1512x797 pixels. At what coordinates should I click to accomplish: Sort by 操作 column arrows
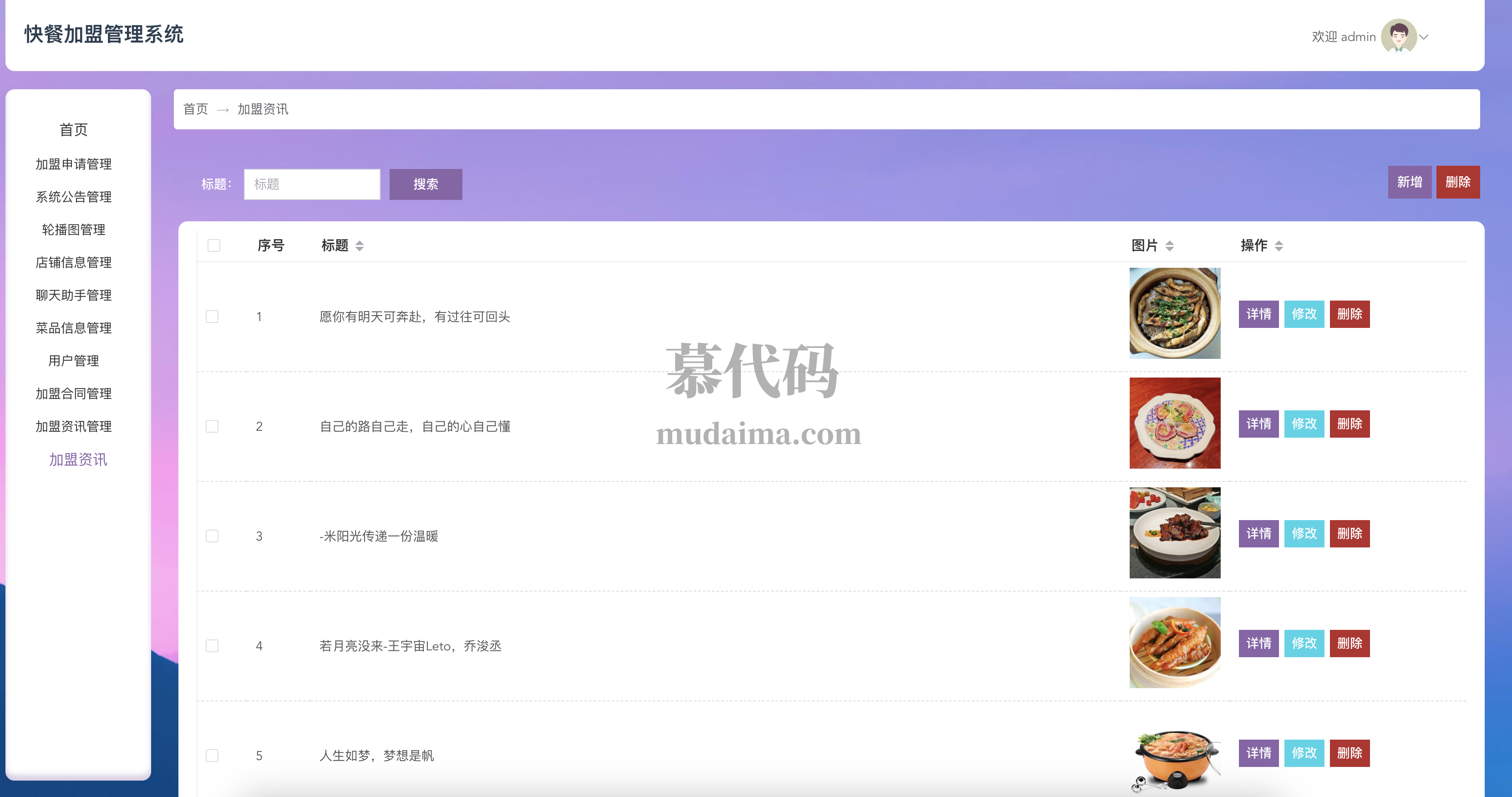click(1279, 245)
